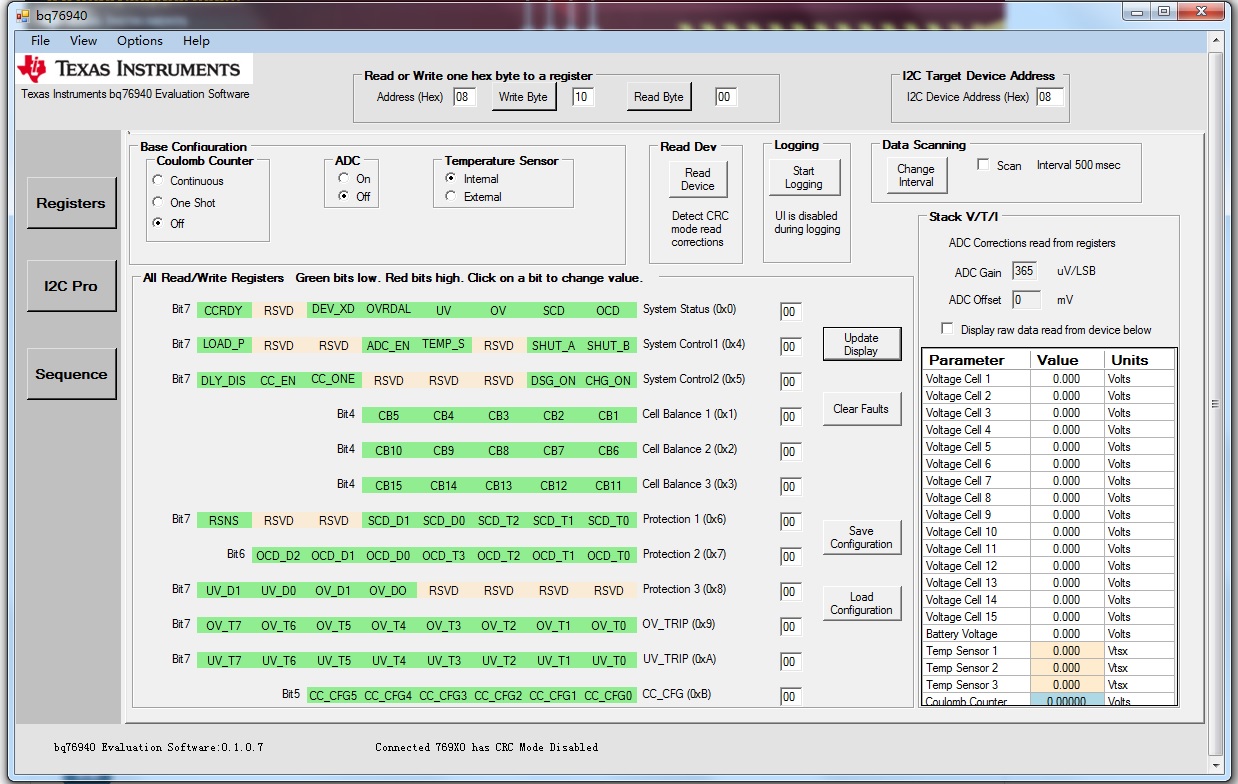Click the I2C Device Address hex field

pos(1049,97)
